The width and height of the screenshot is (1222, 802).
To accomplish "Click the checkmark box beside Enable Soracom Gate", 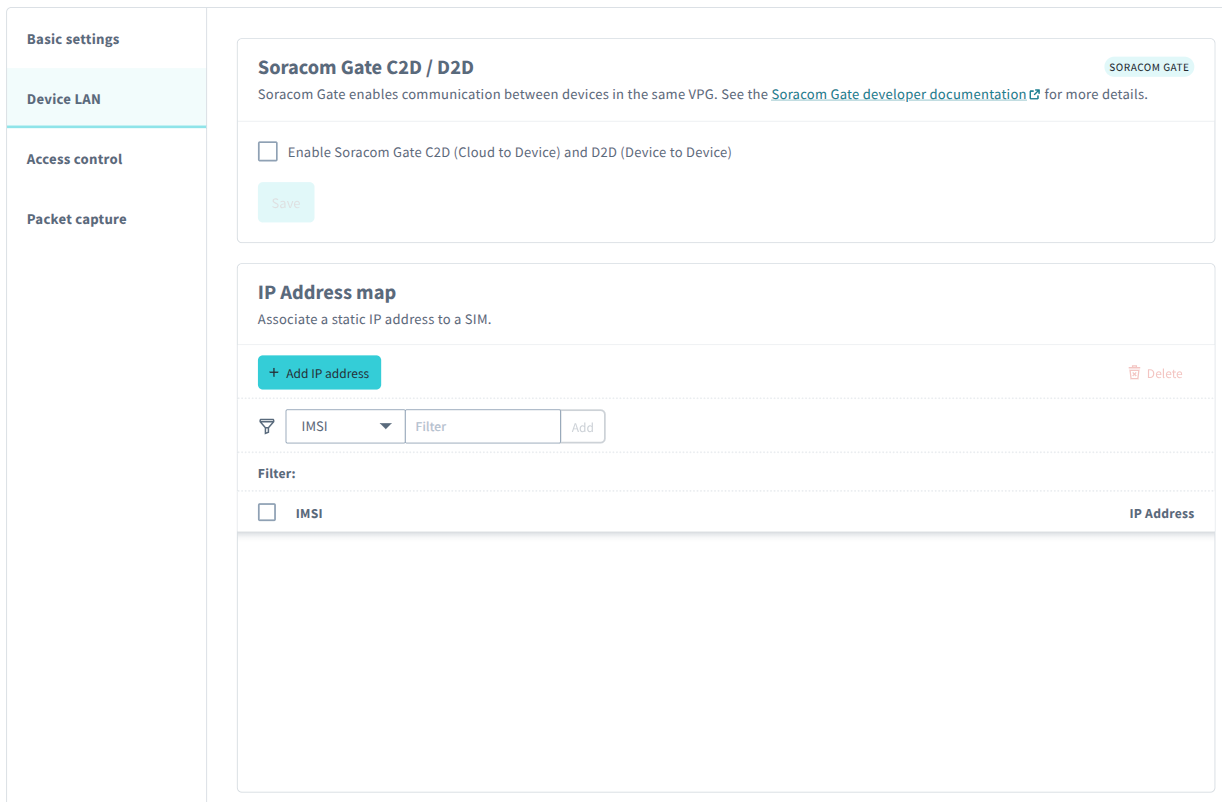I will coord(267,151).
